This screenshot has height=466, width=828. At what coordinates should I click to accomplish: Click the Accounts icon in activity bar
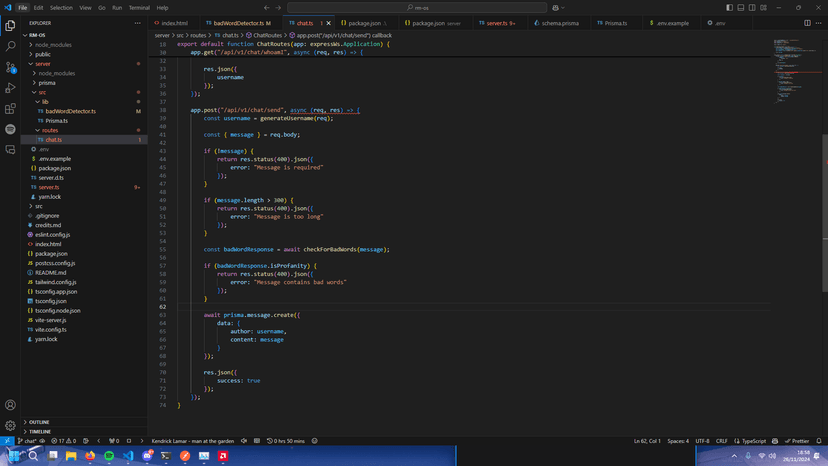10,405
